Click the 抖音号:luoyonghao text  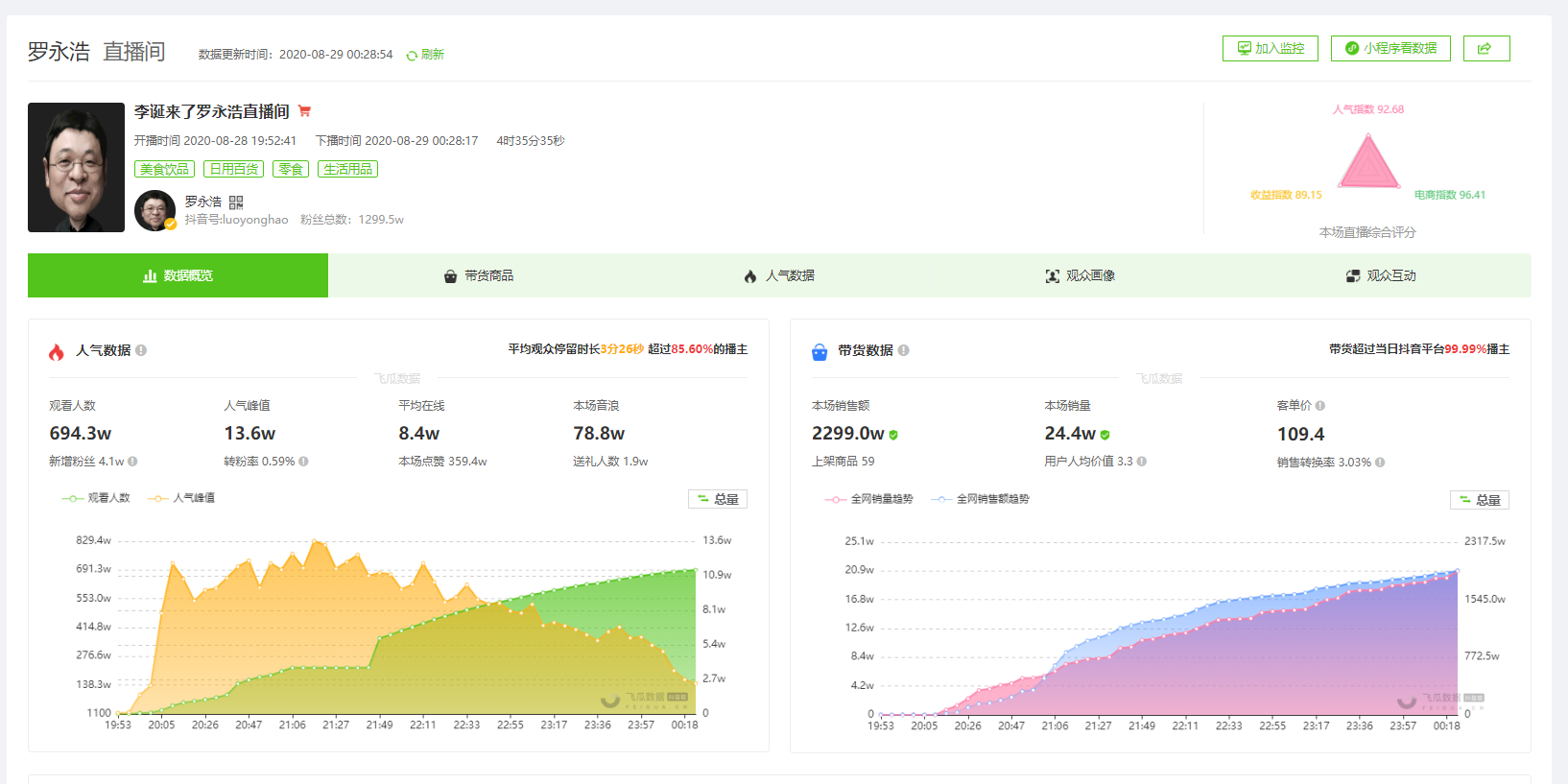(x=236, y=220)
